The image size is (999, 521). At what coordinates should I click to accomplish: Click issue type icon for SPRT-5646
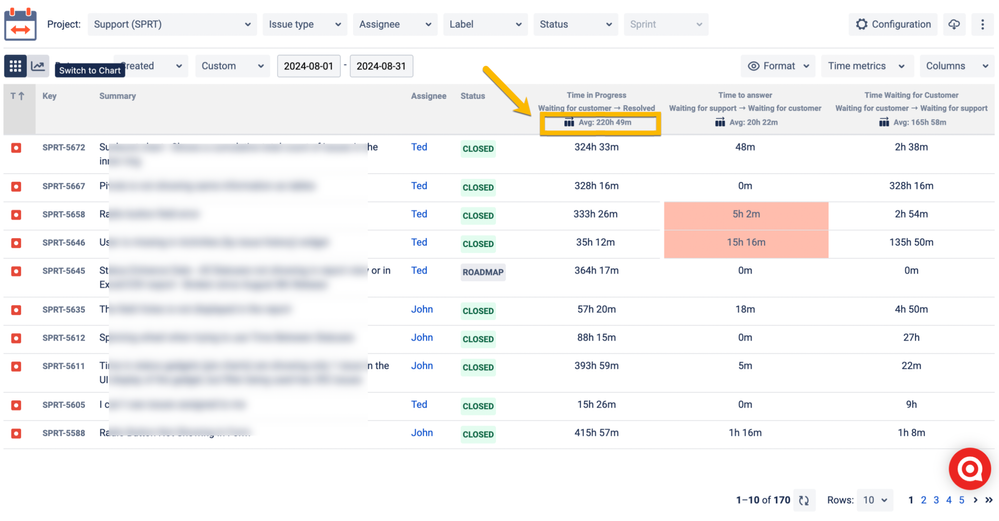(x=16, y=243)
